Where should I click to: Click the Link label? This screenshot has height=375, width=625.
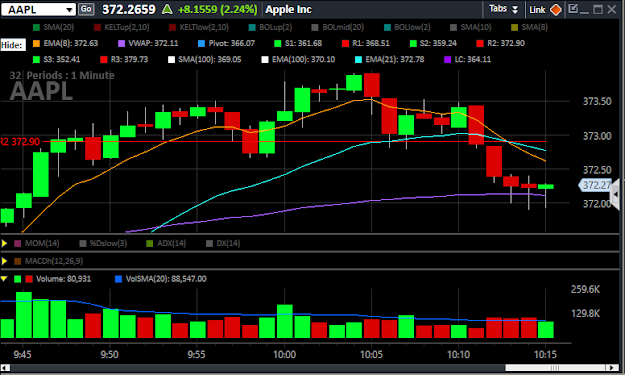pos(537,10)
